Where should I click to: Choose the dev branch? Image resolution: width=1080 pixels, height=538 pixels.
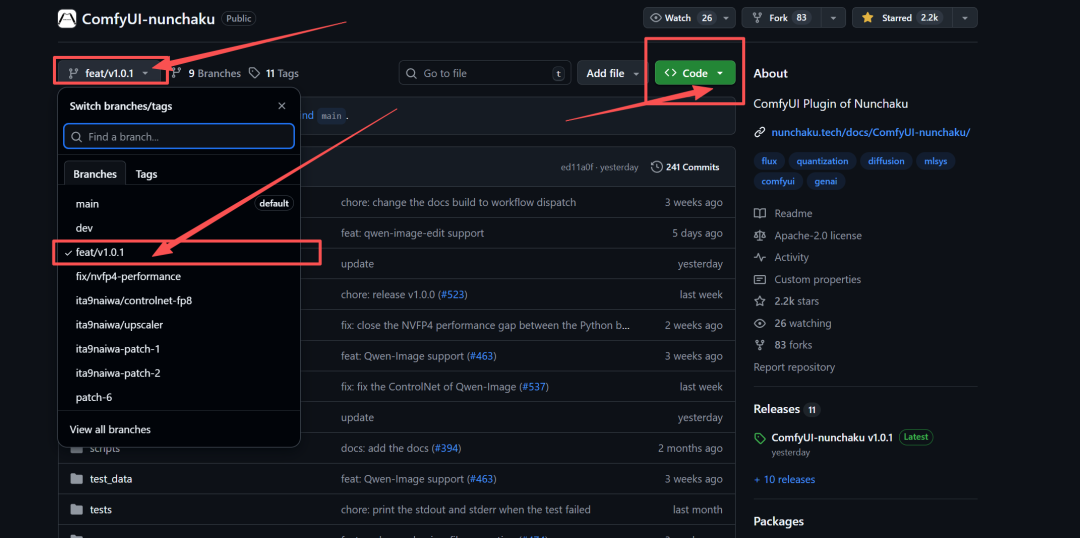(x=179, y=228)
